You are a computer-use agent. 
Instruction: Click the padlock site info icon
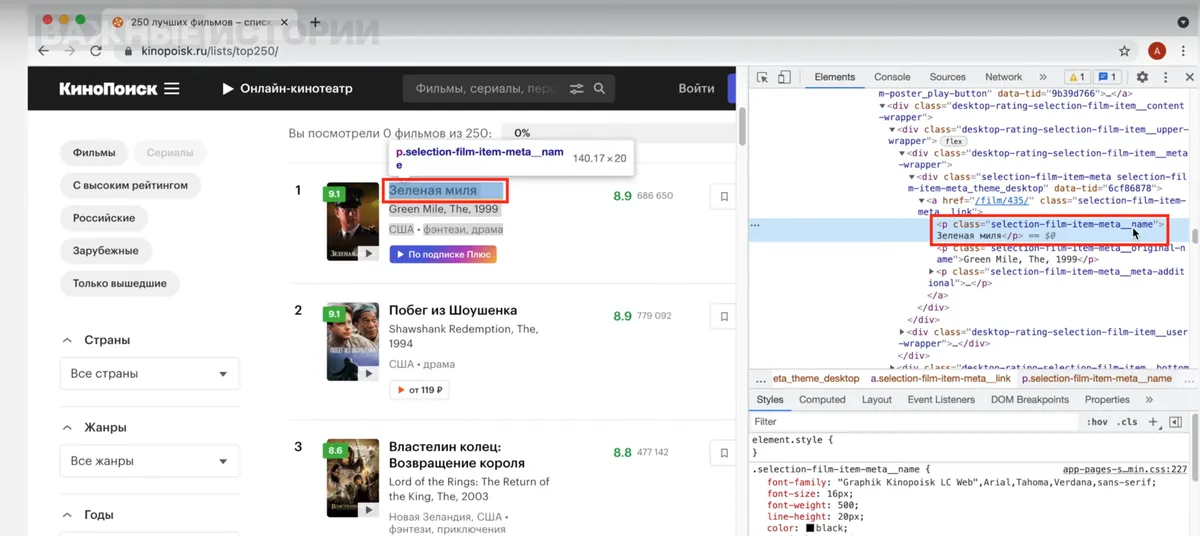127,51
